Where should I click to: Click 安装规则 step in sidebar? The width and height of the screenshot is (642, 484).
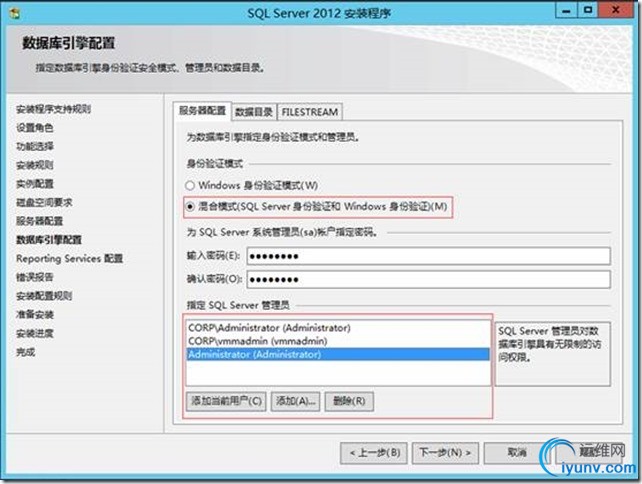(34, 165)
